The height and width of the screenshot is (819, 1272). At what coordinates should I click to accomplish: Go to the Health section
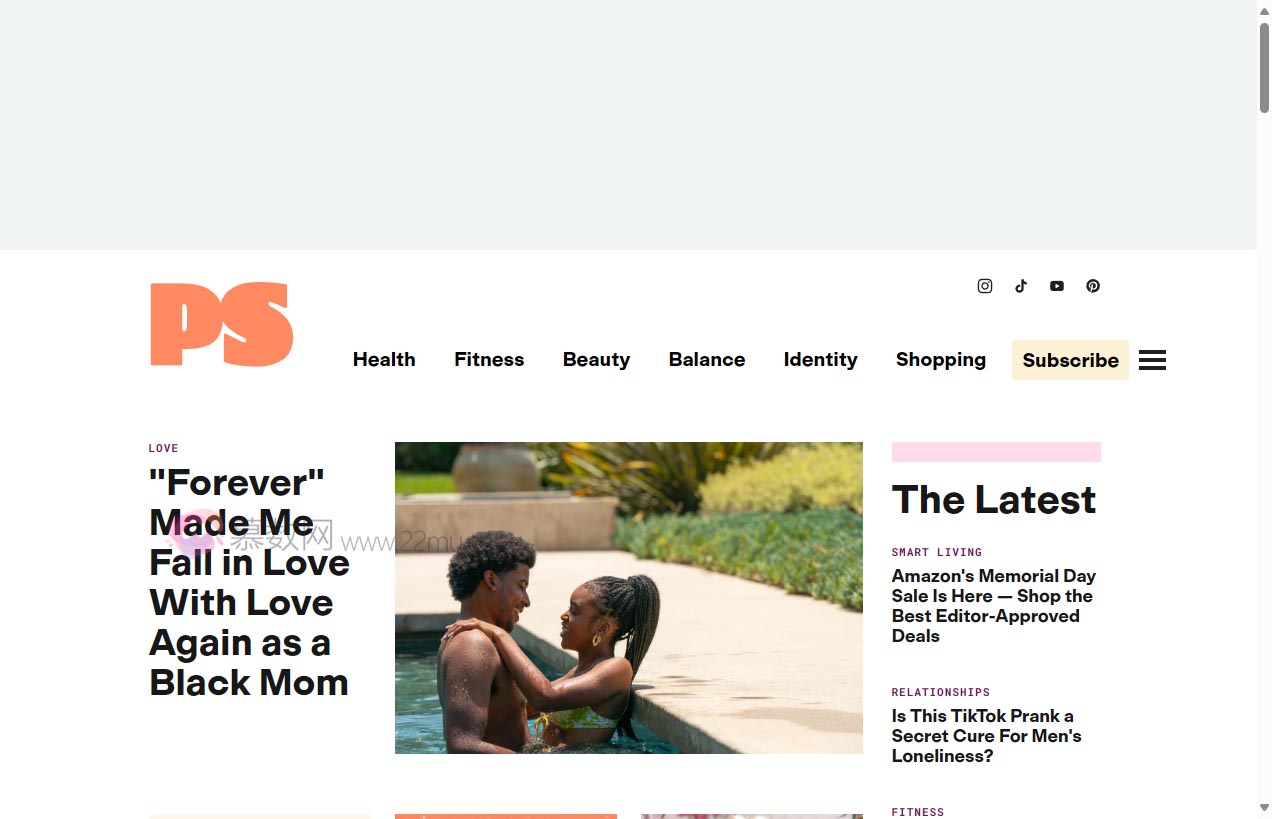(x=384, y=360)
